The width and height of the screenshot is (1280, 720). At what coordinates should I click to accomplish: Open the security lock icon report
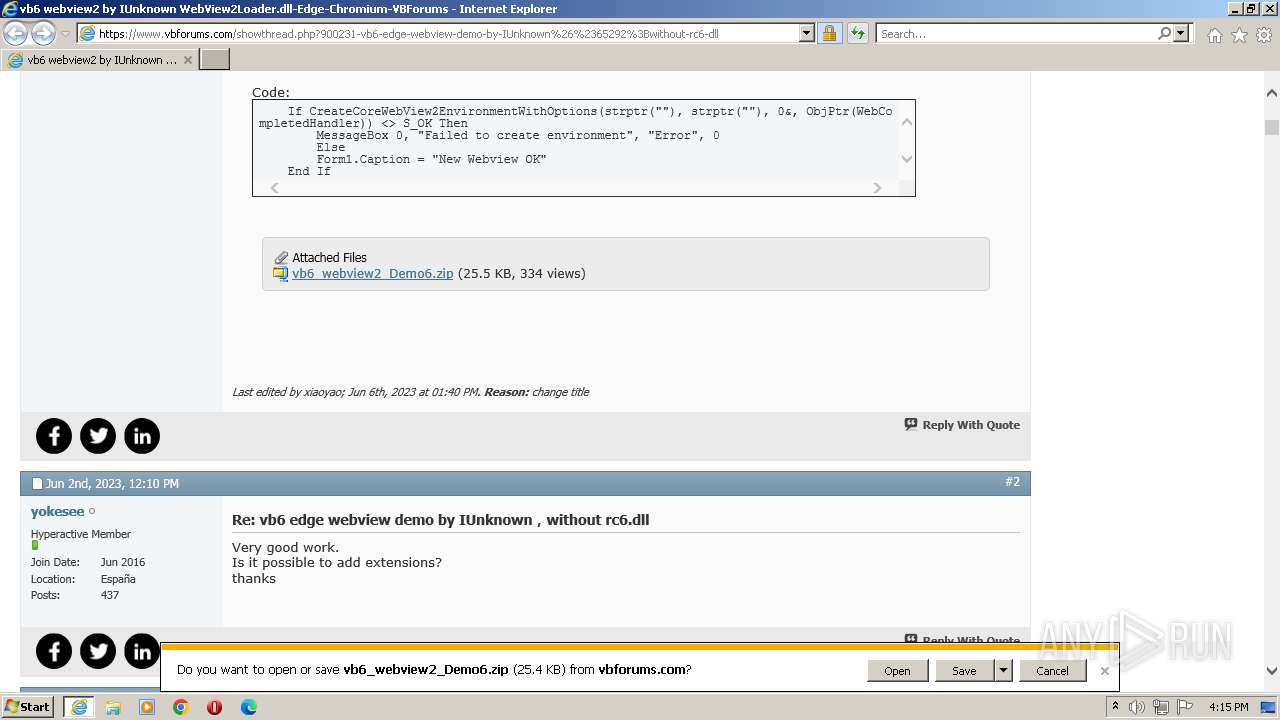click(829, 33)
